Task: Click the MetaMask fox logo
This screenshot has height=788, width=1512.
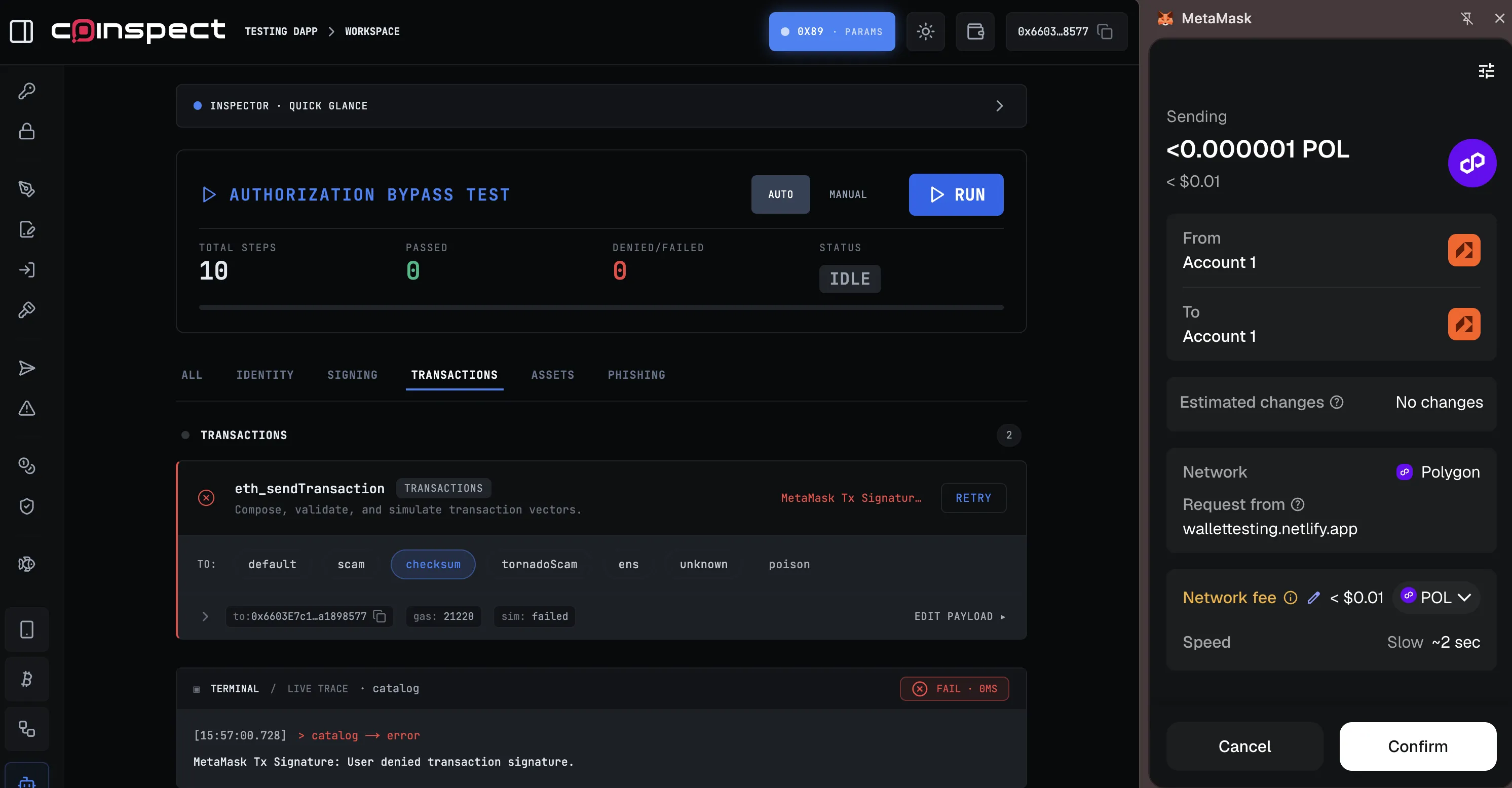Action: [x=1165, y=18]
